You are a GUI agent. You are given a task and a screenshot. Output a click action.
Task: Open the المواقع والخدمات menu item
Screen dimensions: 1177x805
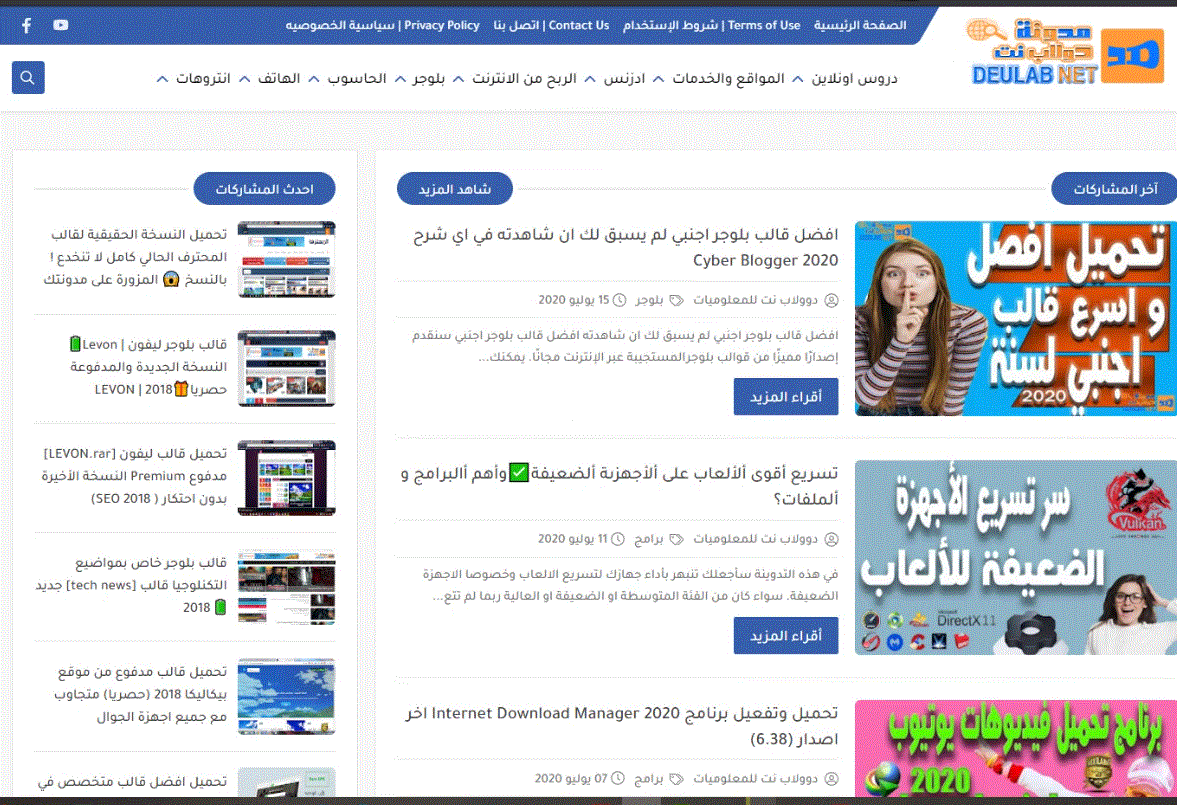pyautogui.click(x=728, y=78)
